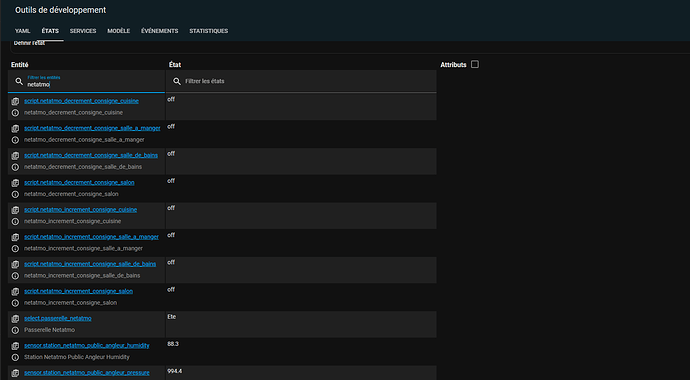Click off state of increment_consigne_salon row
This screenshot has width=690, height=380.
(171, 289)
